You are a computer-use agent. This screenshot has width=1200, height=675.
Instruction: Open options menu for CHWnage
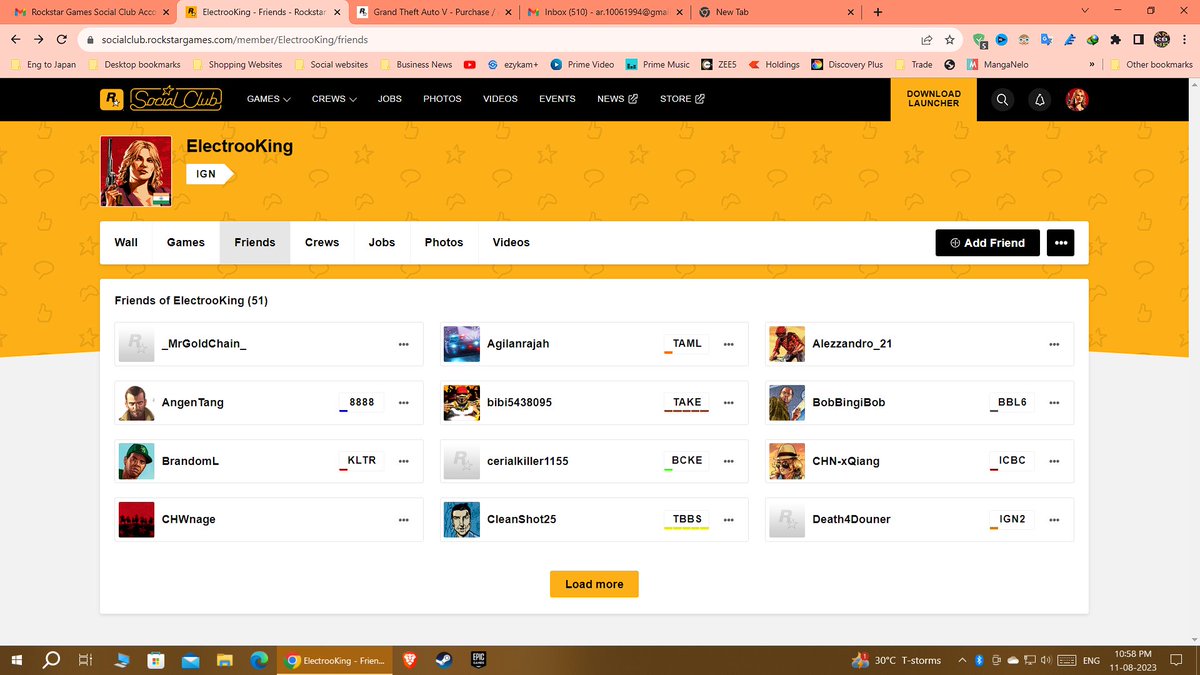pos(403,520)
